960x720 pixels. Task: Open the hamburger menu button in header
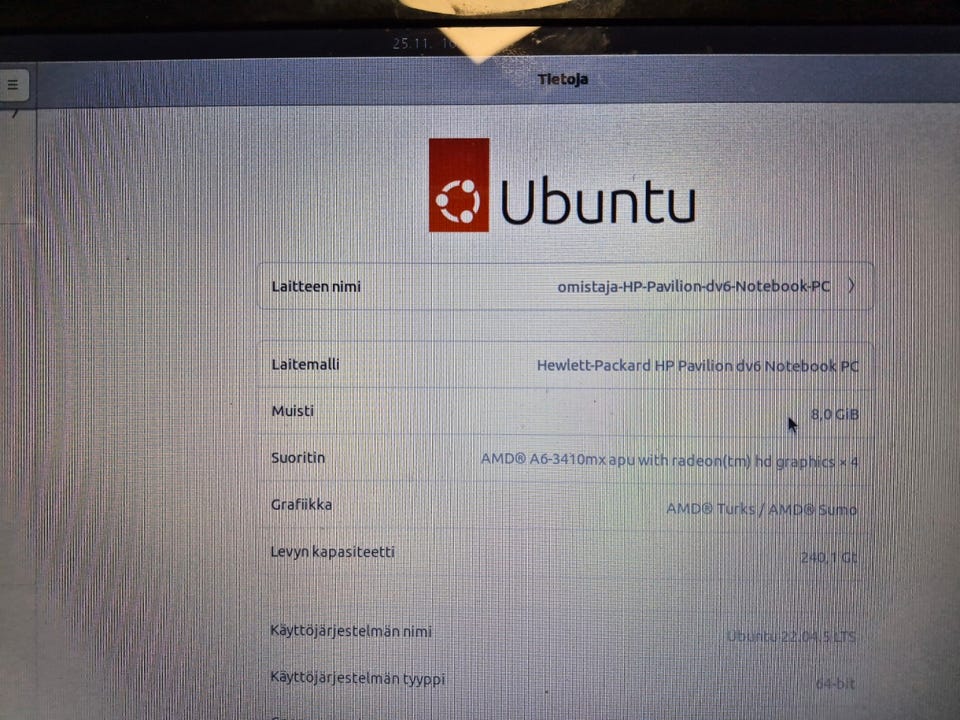[13, 85]
